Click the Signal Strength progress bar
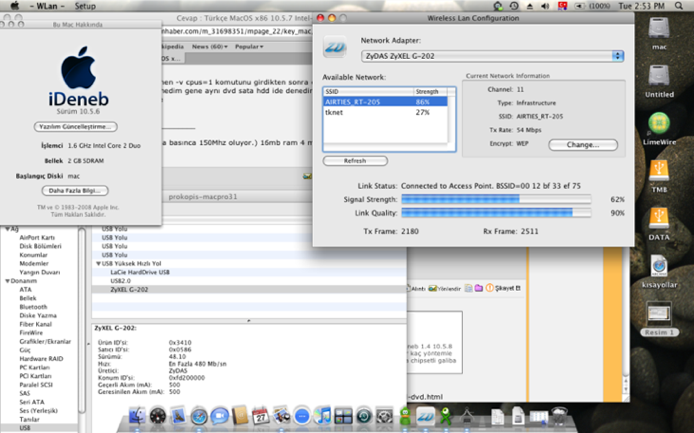694x433 pixels. tap(496, 199)
